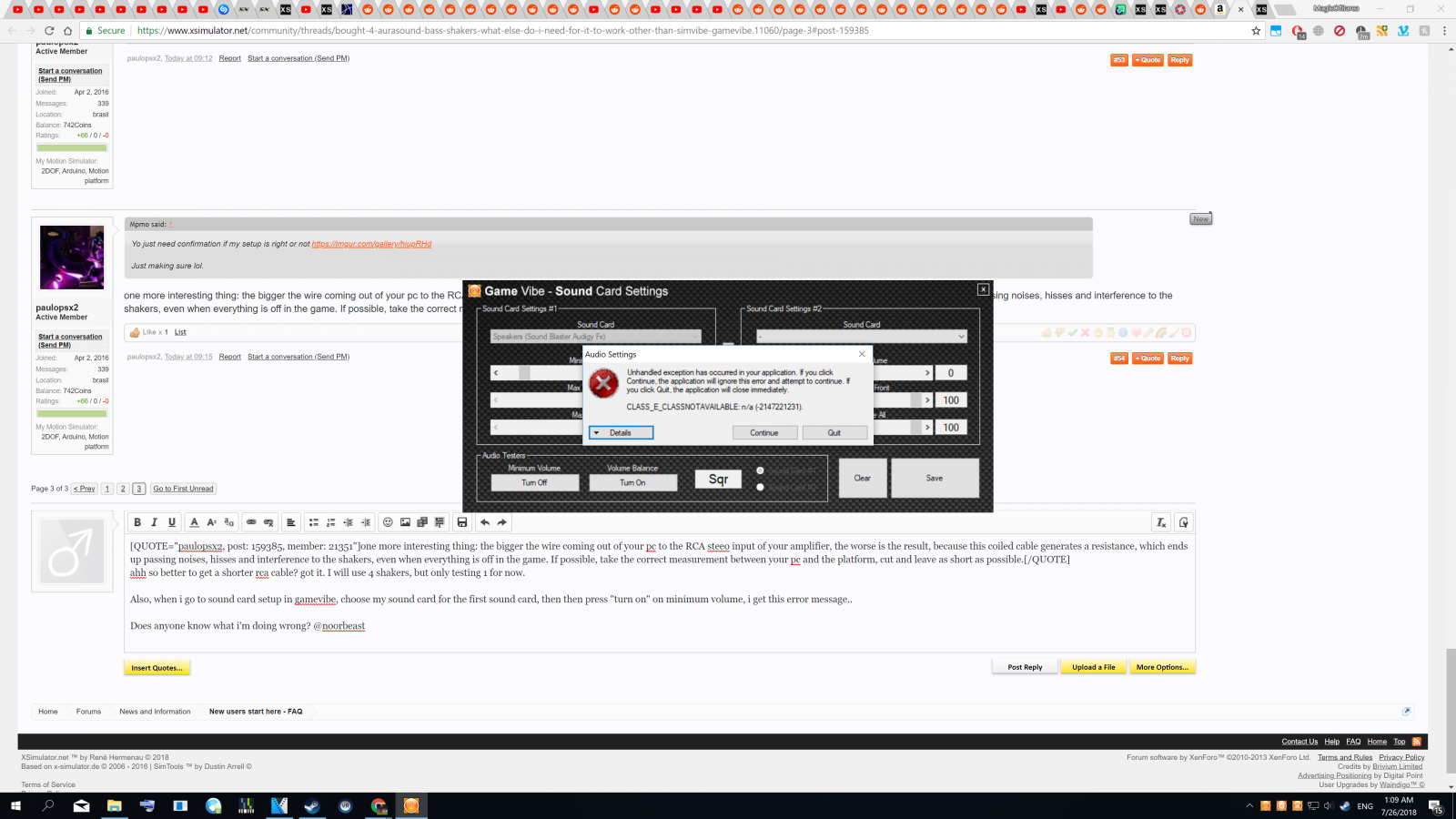Open the imgur gallery link in quote
1456x819 pixels.
point(371,244)
